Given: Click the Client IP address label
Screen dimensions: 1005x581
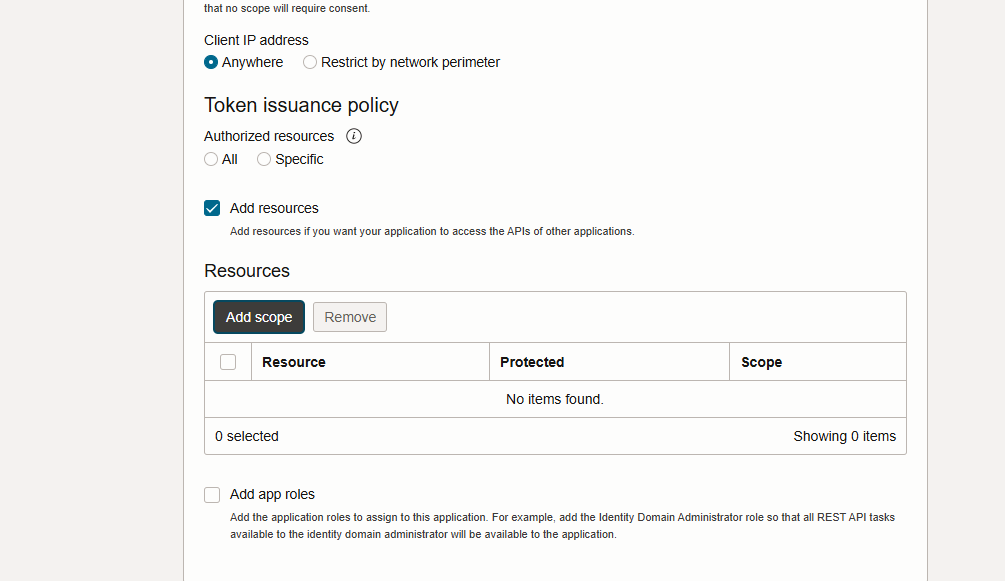Looking at the screenshot, I should (x=256, y=40).
